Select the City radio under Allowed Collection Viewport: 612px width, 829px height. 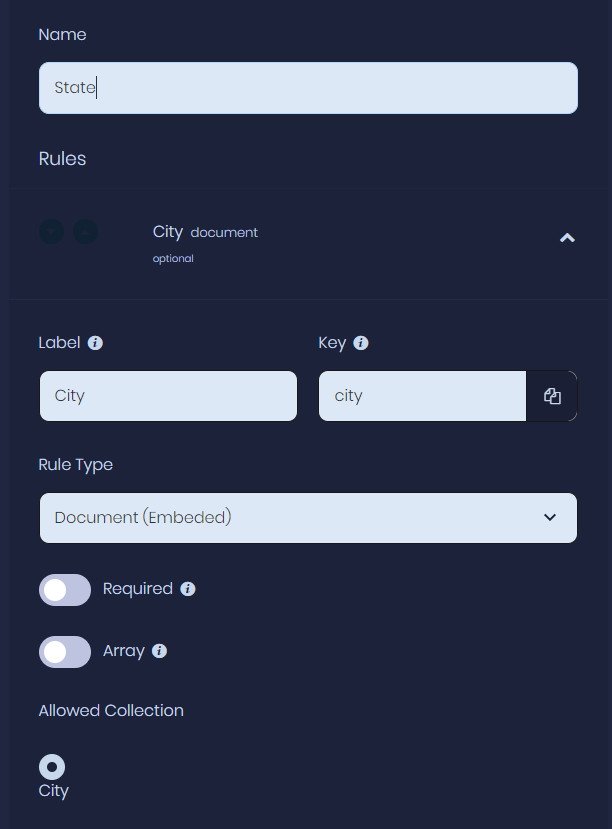coord(51,767)
